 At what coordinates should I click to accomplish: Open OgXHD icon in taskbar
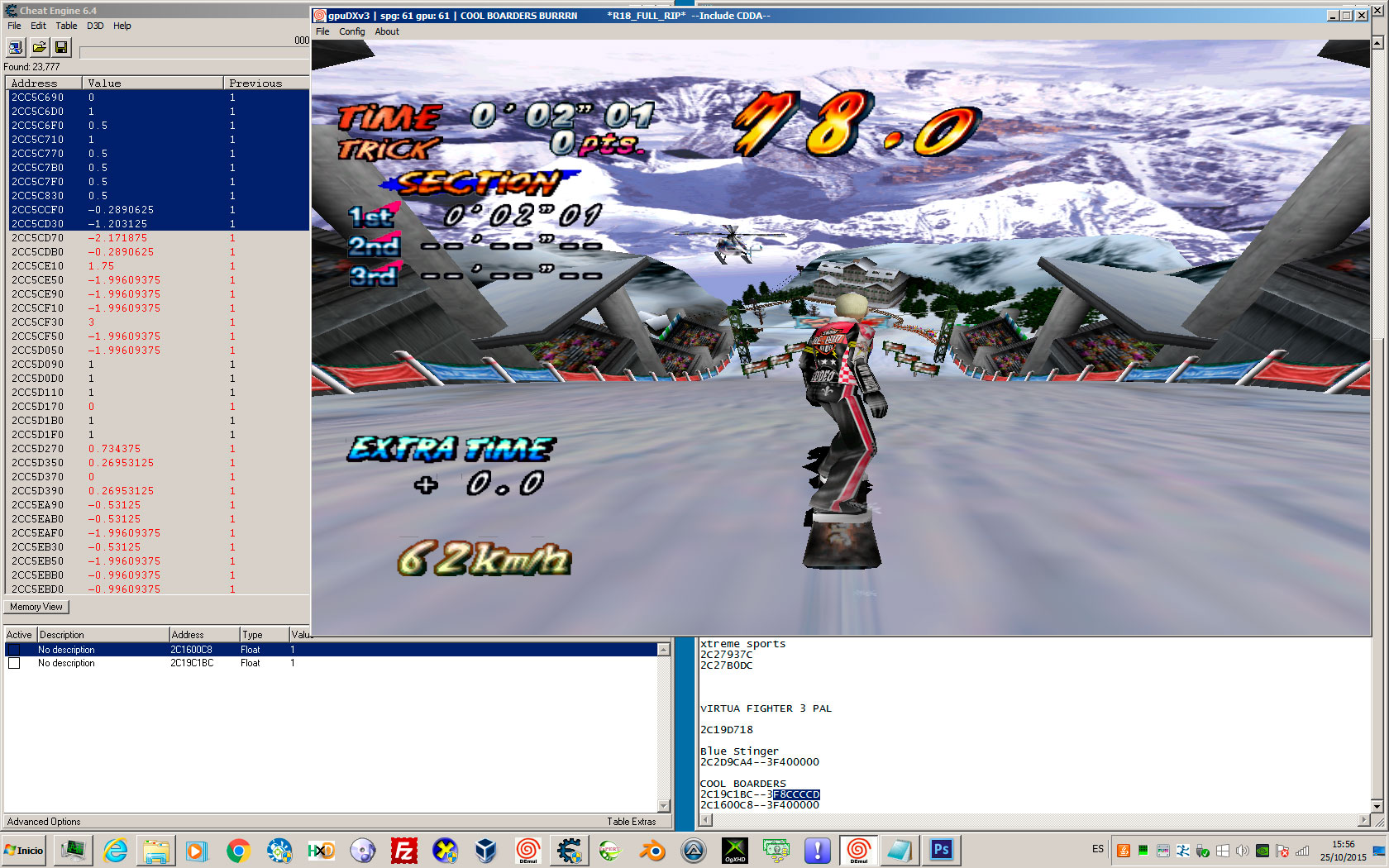click(x=735, y=851)
